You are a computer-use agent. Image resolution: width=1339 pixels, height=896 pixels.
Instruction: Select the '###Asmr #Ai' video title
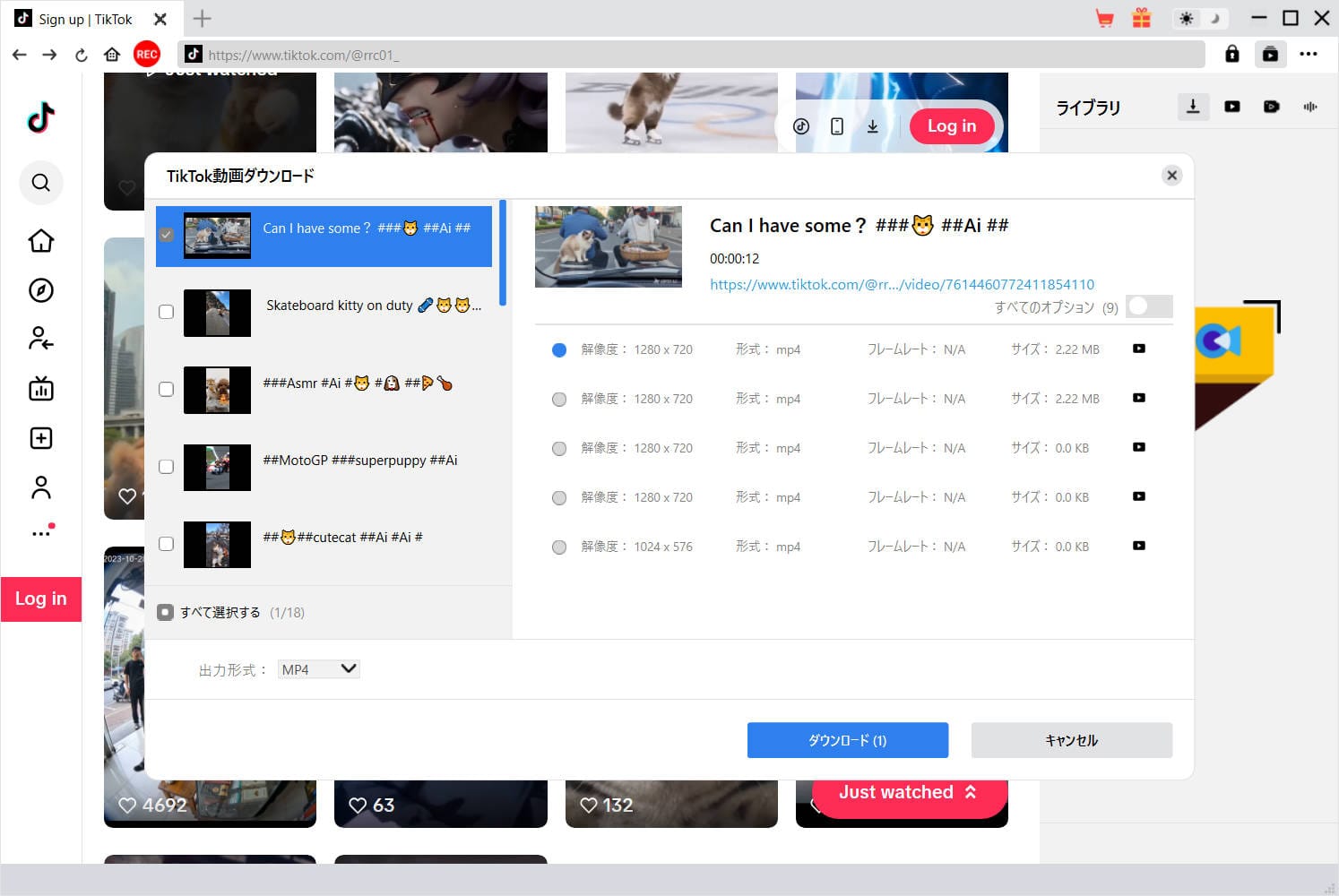[x=358, y=383]
